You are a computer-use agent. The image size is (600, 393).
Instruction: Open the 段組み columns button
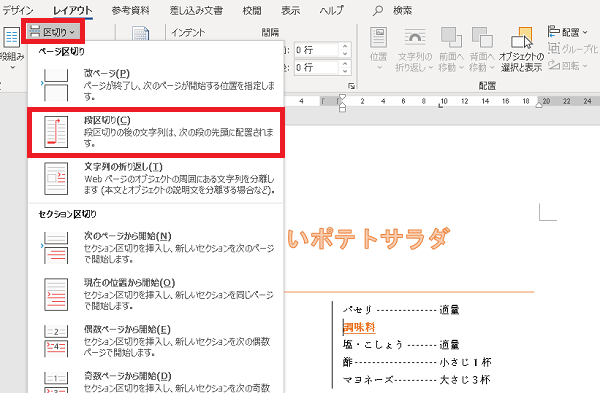coord(11,48)
